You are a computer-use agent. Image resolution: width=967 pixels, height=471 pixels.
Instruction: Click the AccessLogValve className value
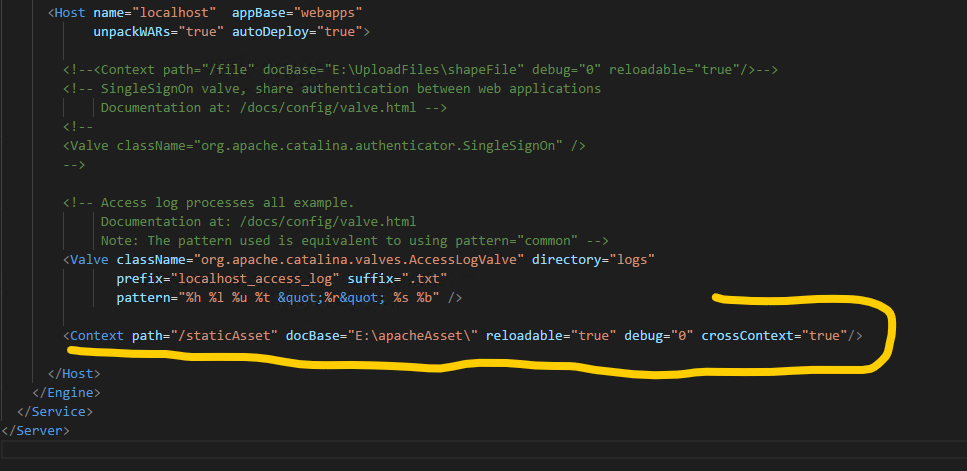[359, 260]
